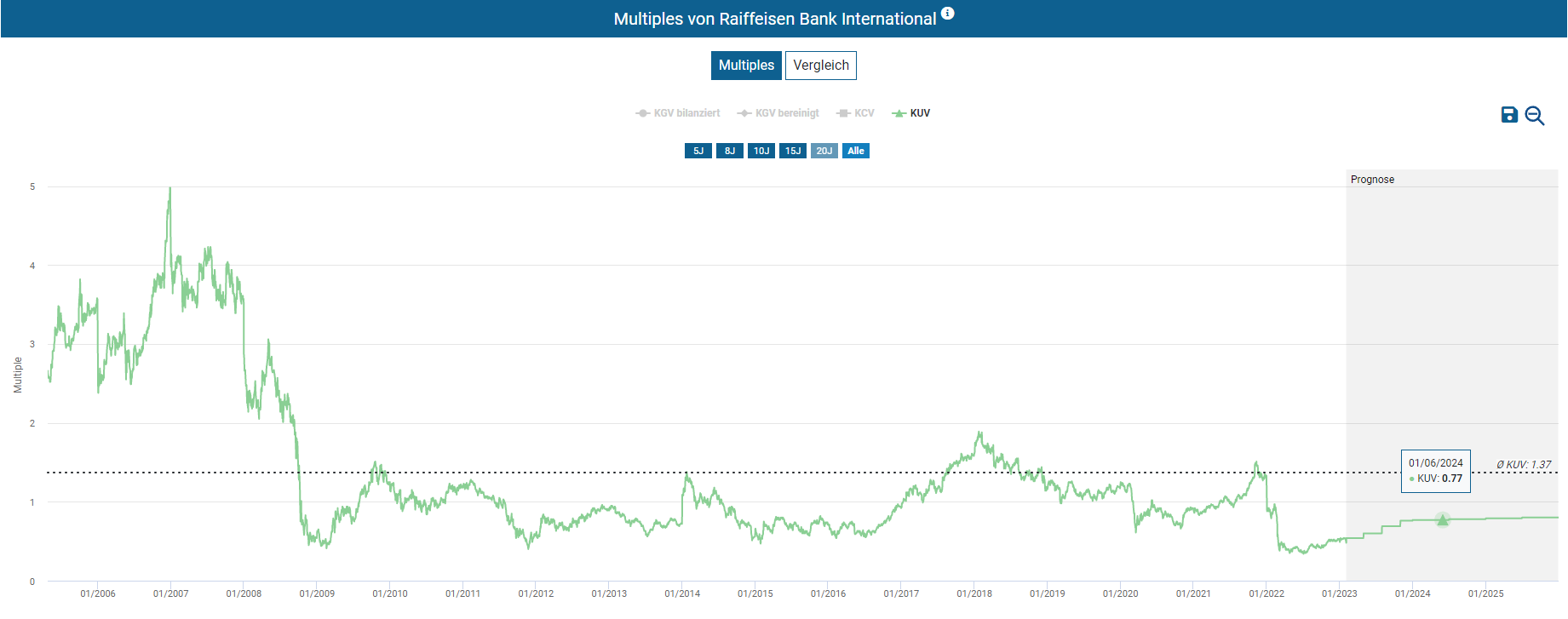Enable the KGV bereinigt series in legend
Screen dimensions: 1568x619
778,113
